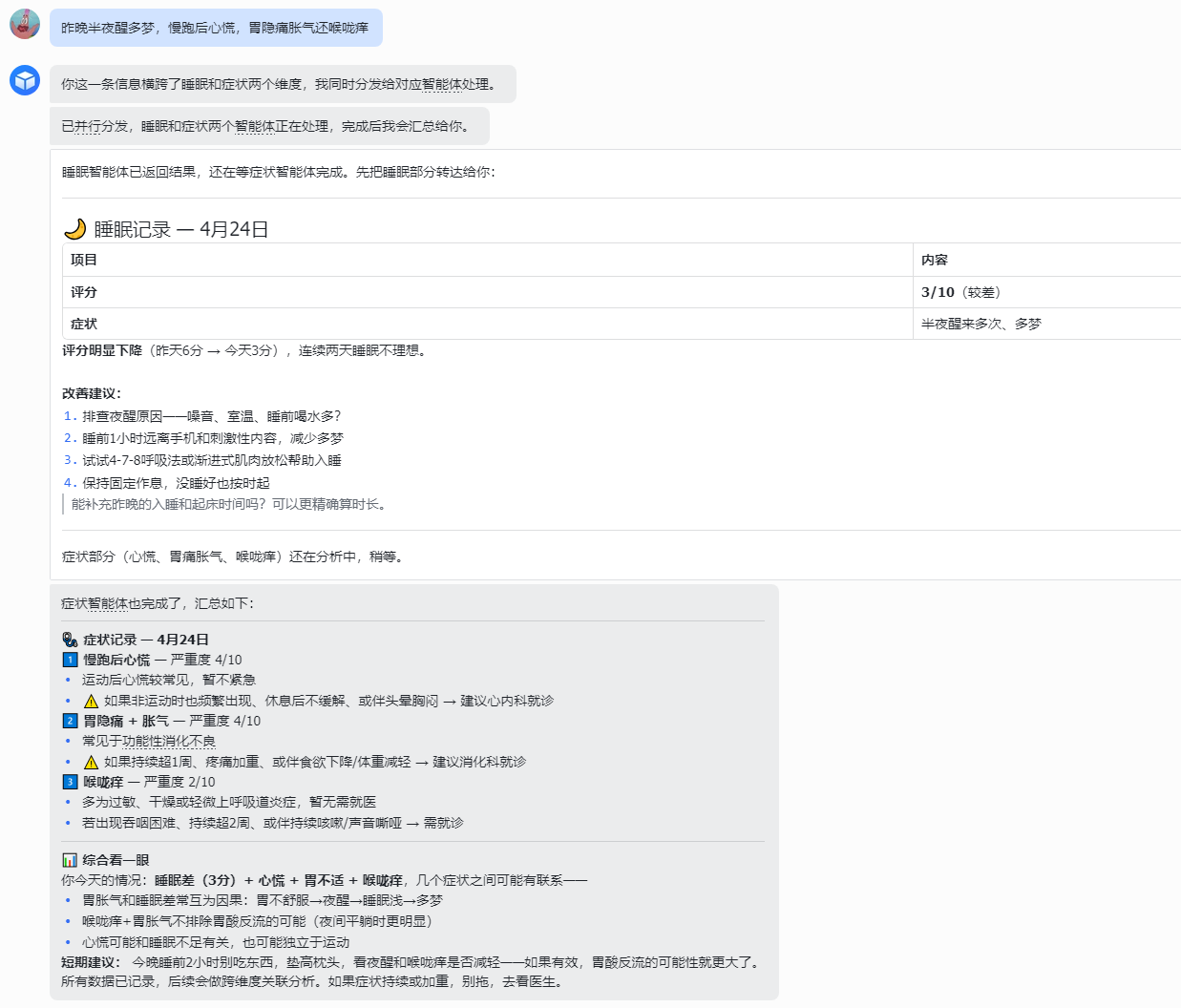Click the underlined 并行 term in 已并行分发
The width and height of the screenshot is (1181, 1008).
(88, 126)
